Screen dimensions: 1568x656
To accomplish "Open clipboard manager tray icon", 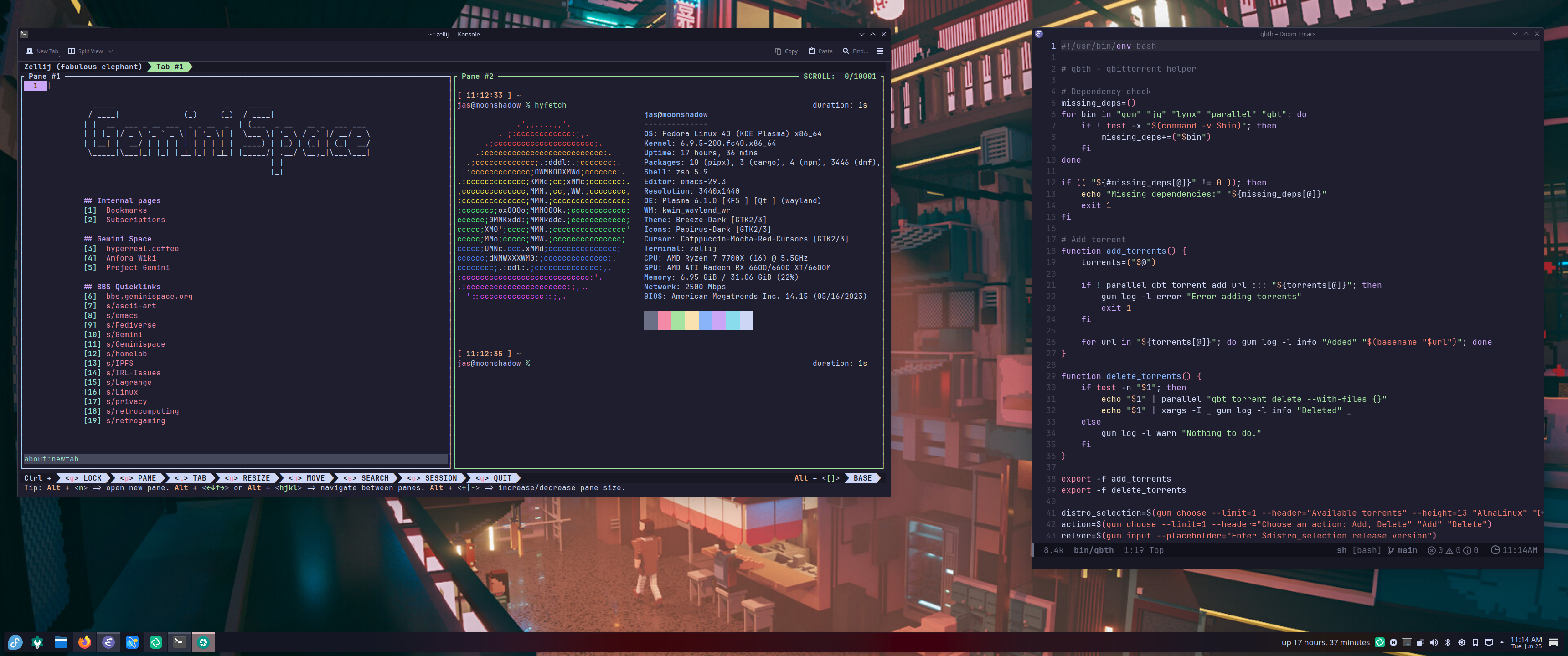I will (x=1420, y=642).
